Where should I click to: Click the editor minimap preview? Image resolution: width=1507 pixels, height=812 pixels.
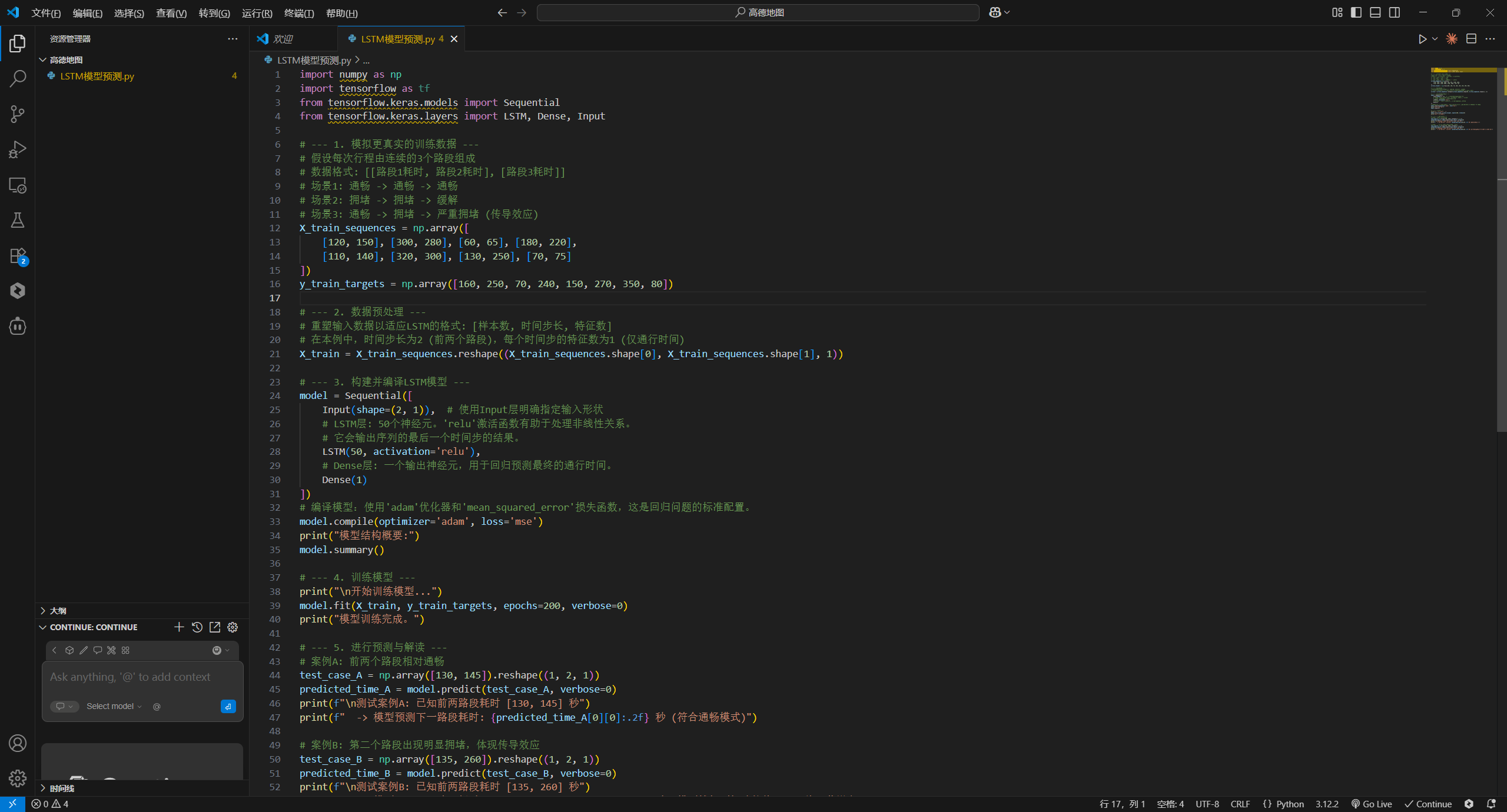click(x=1463, y=99)
